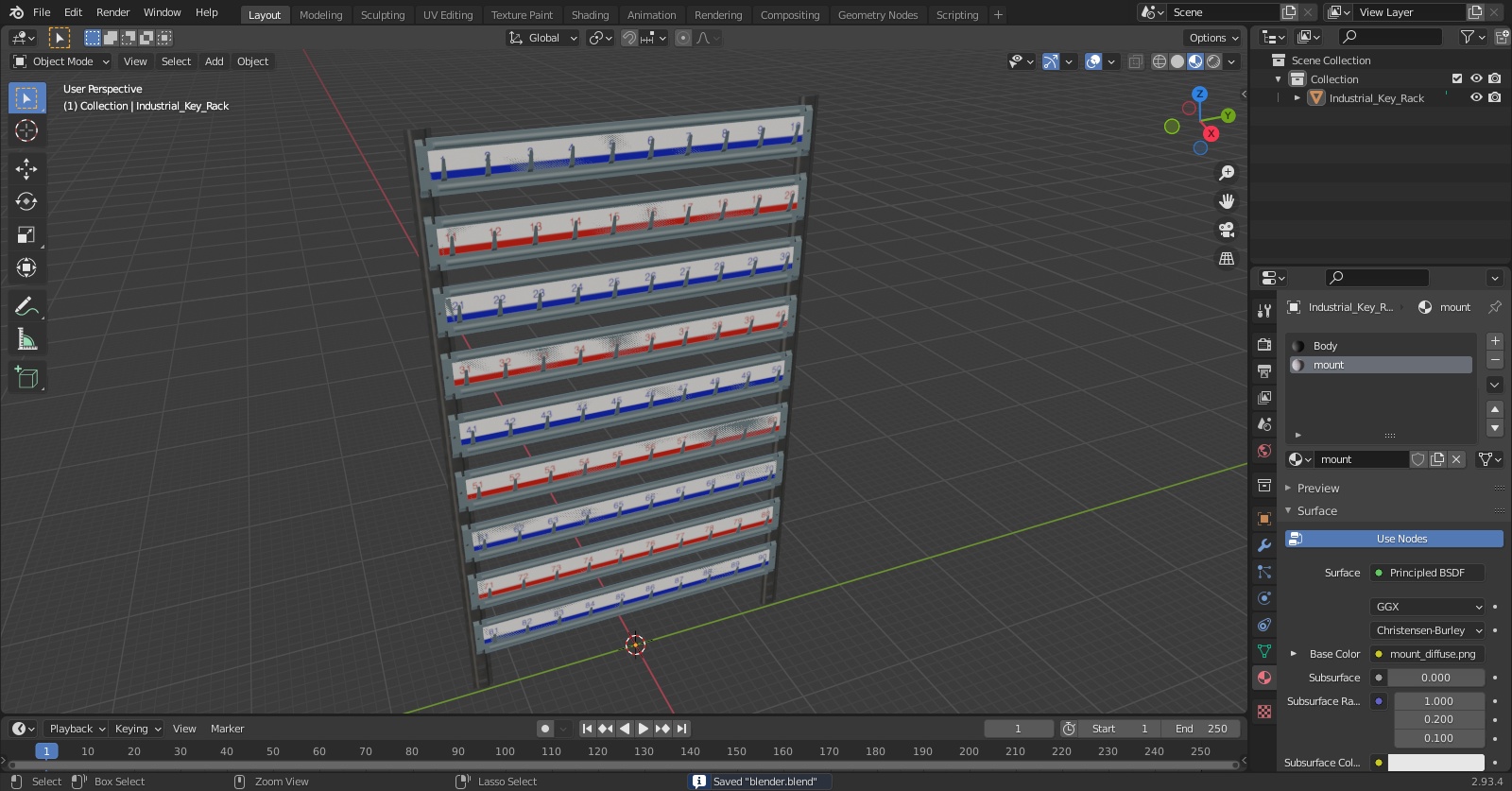This screenshot has height=791, width=1512.
Task: Hide Industrial_Key_Rack in viewport
Action: 1476,97
